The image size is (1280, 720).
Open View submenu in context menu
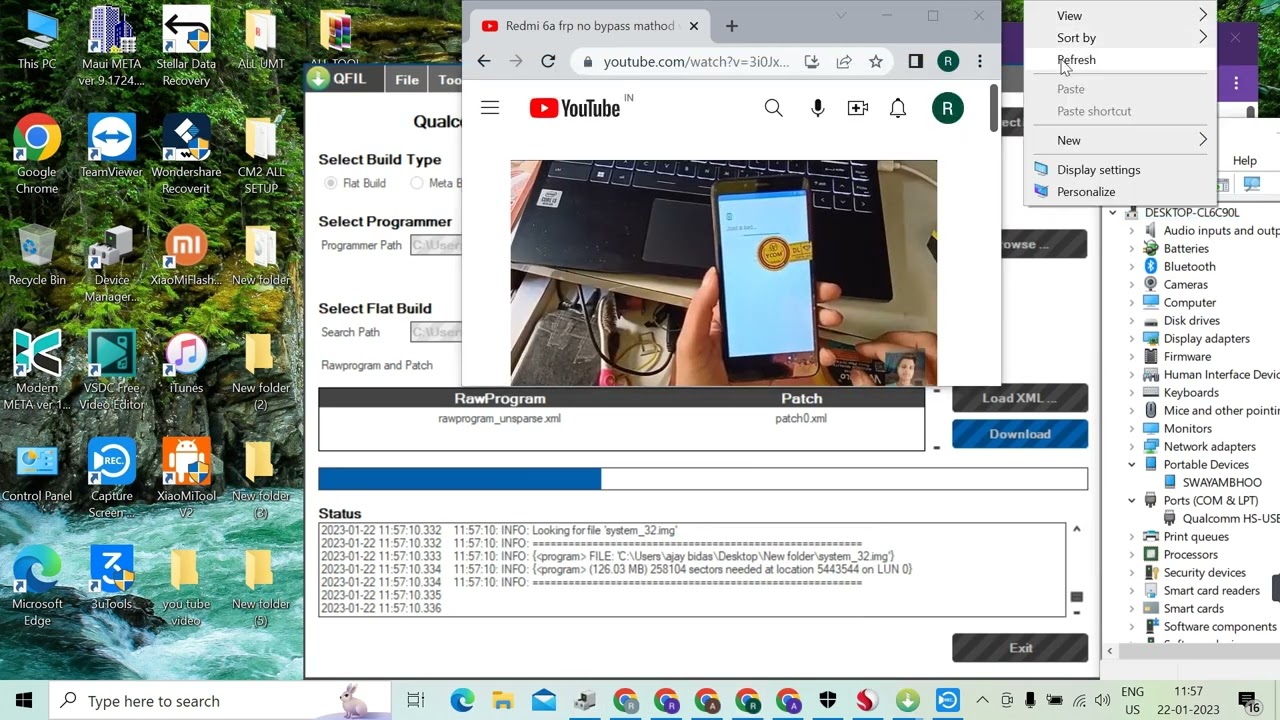tap(1120, 15)
